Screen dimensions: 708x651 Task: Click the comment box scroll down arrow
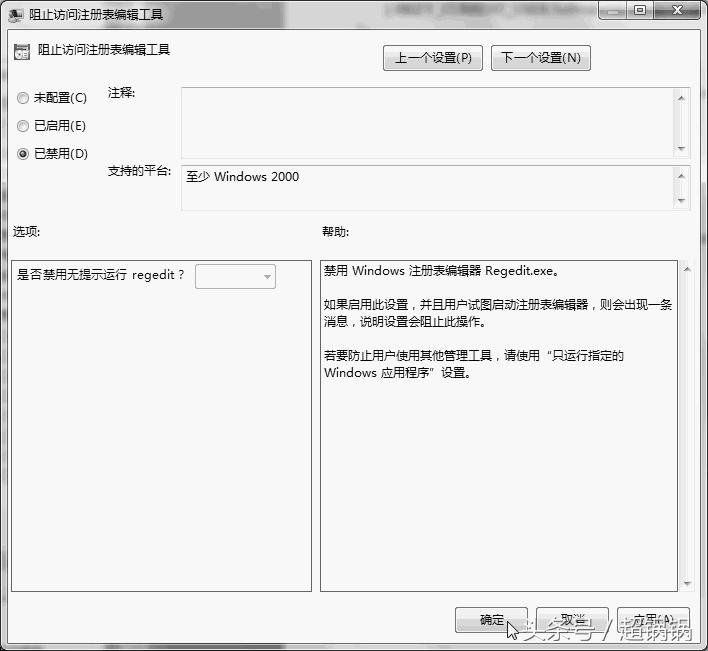coord(681,149)
